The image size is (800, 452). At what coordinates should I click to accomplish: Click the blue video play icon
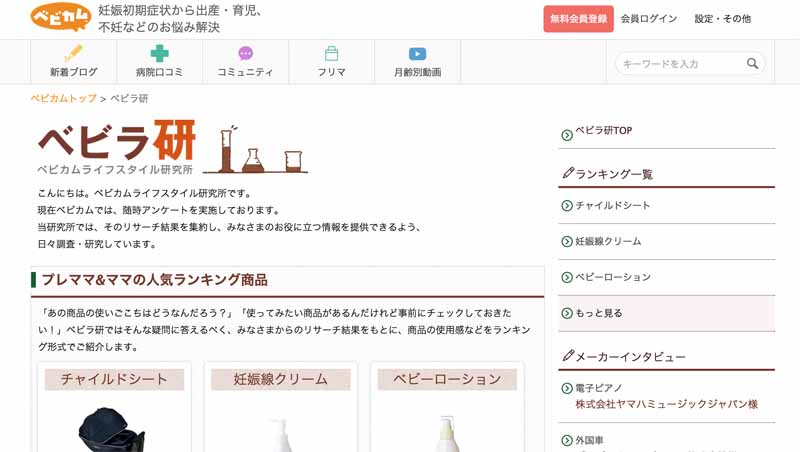417,54
